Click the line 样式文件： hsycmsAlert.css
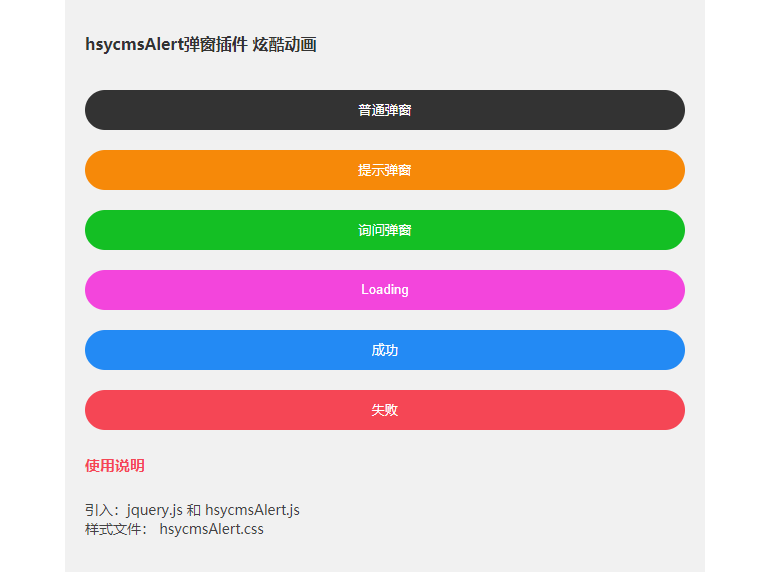This screenshot has width=767, height=573. tap(174, 529)
